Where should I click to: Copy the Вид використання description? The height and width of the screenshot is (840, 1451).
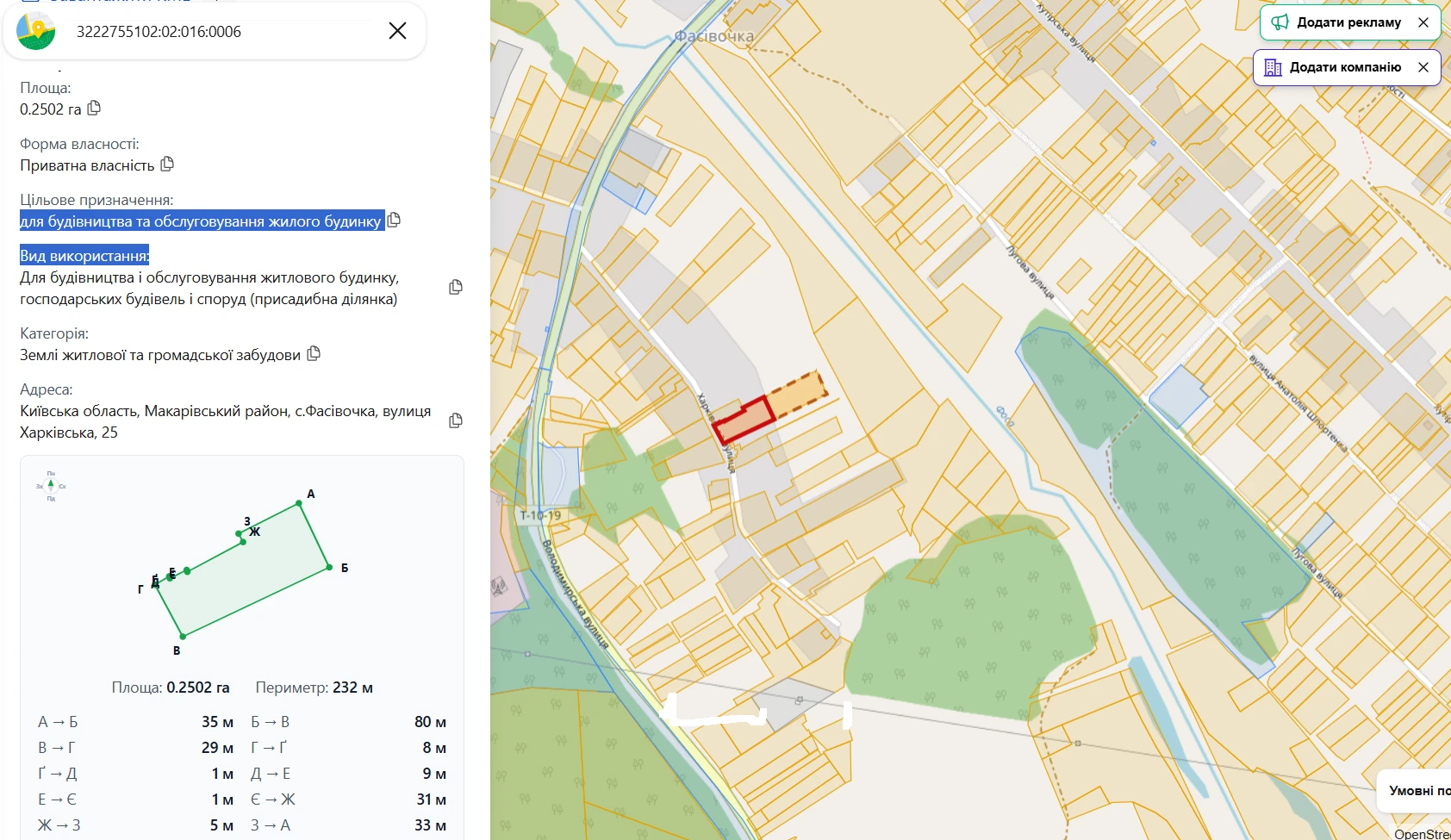coord(456,287)
